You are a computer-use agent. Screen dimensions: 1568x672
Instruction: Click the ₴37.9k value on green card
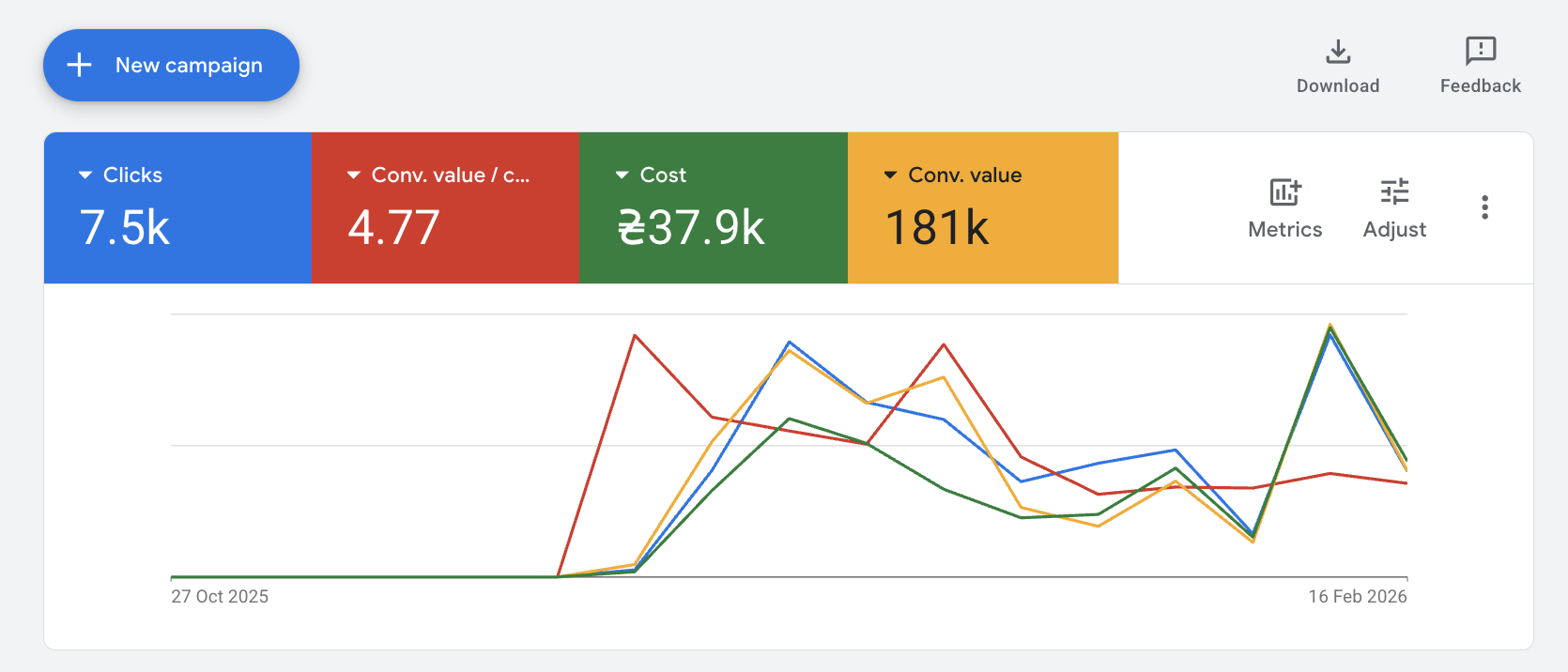(x=691, y=228)
